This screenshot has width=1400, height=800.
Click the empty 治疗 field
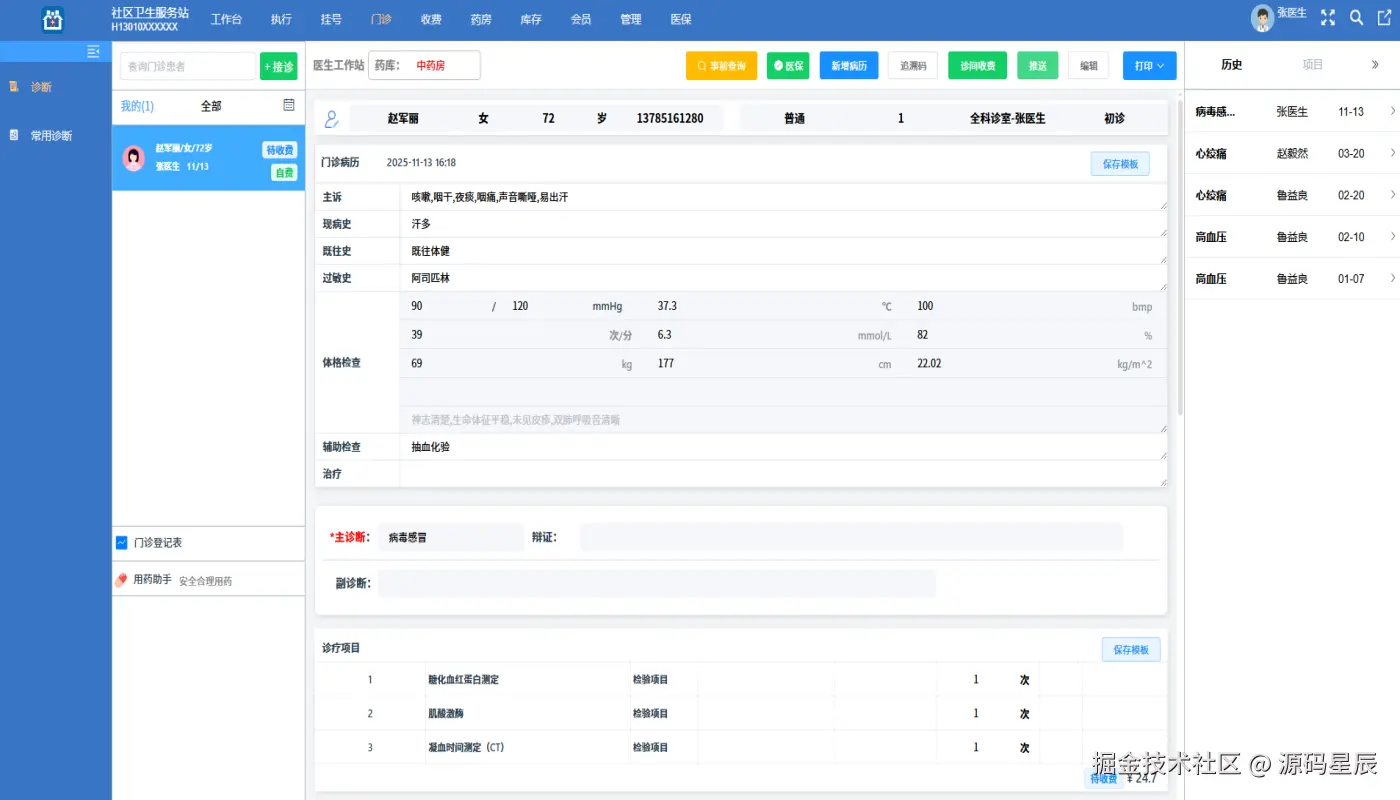(783, 474)
